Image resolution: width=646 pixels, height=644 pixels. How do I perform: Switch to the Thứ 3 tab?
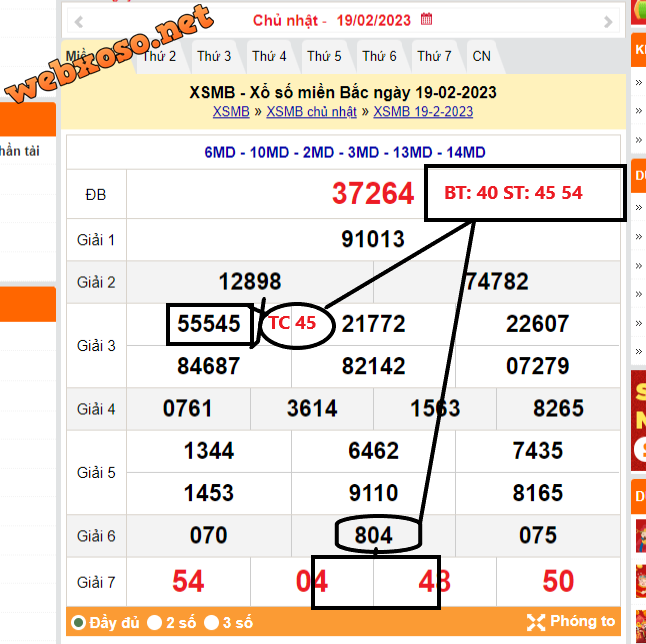point(214,56)
